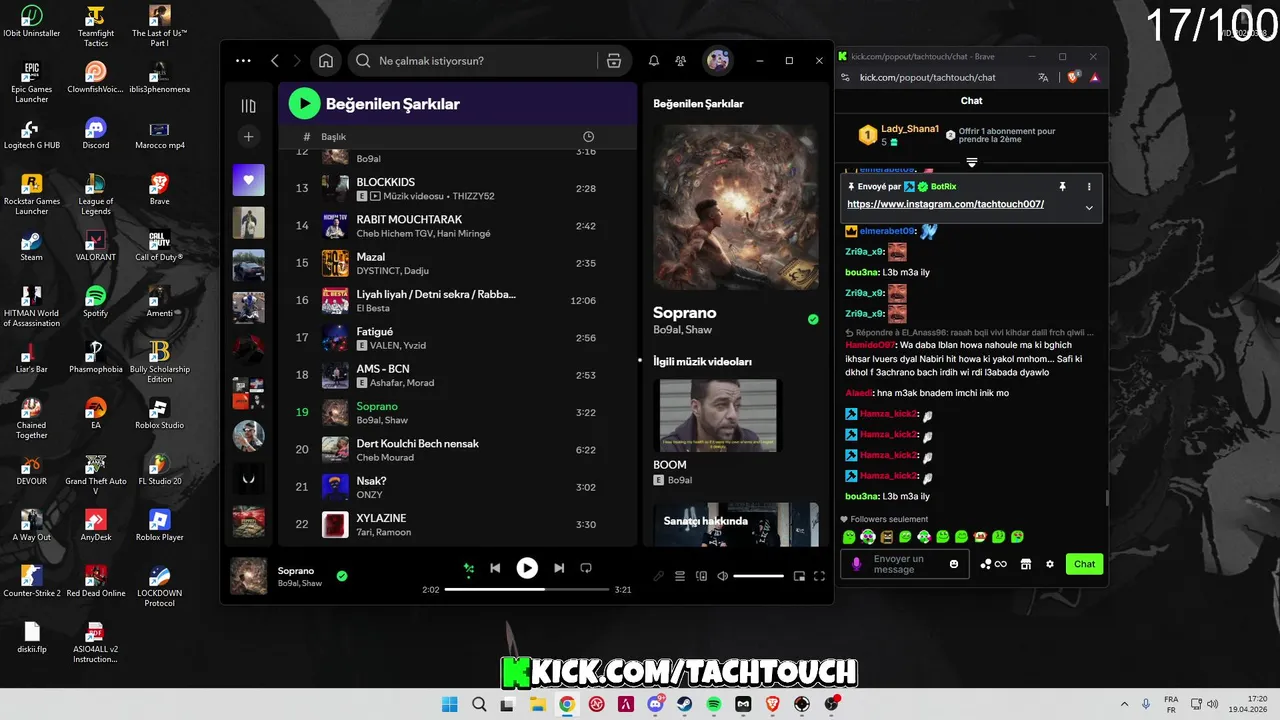
Task: Toggle repeat mode
Action: [586, 568]
